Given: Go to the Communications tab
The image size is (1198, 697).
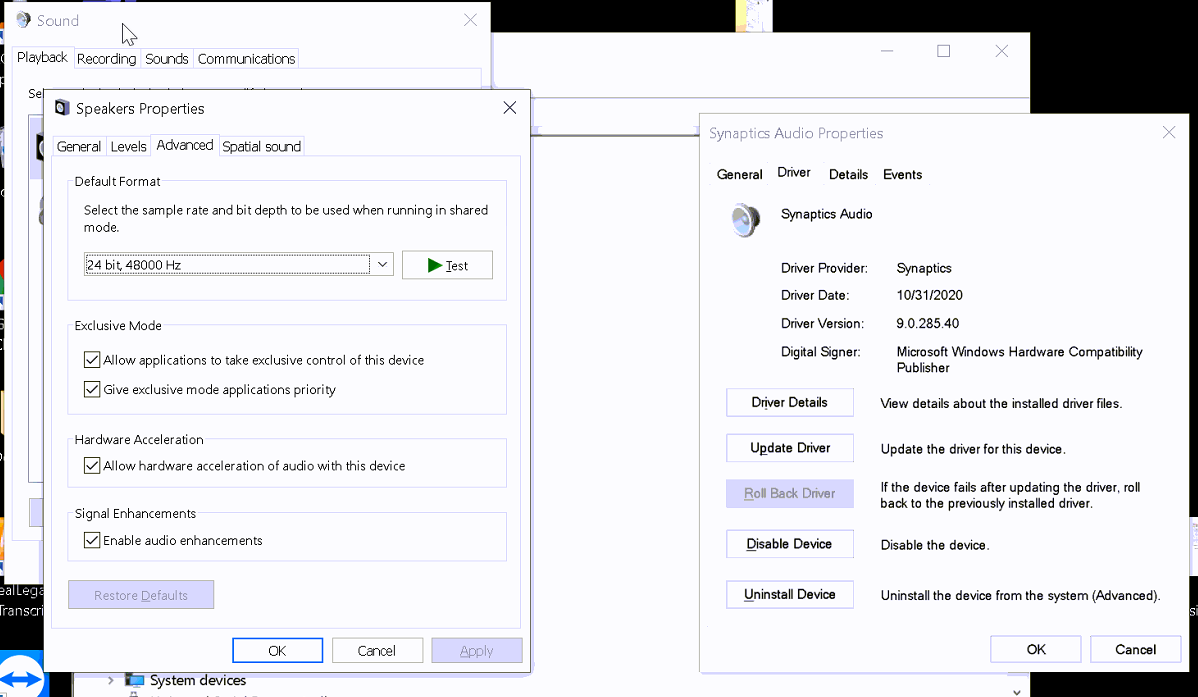Looking at the screenshot, I should click(246, 59).
